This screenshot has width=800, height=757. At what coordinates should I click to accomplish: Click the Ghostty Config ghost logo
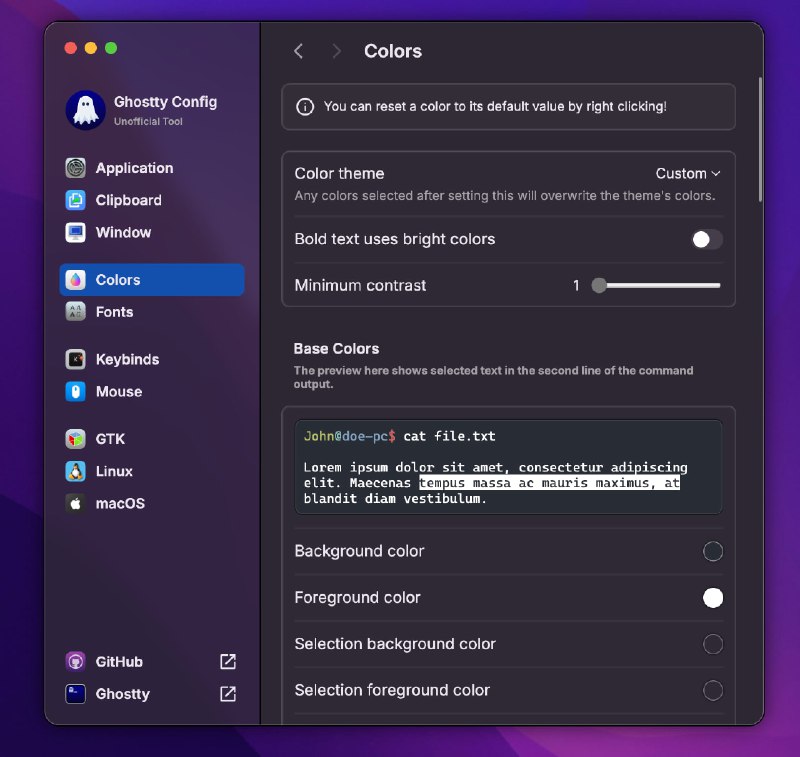point(86,110)
